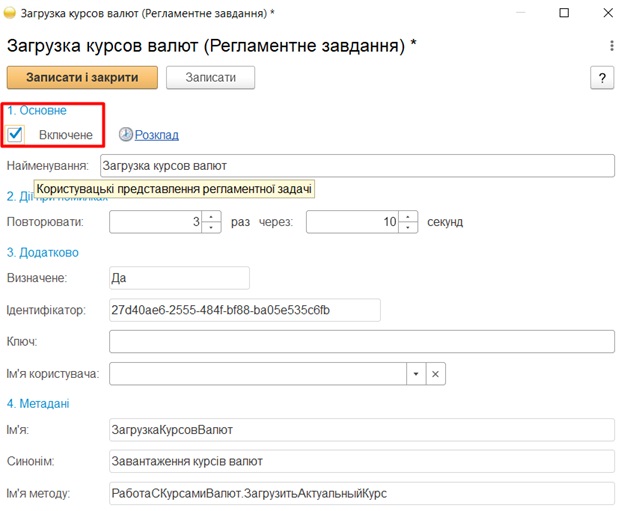Image resolution: width=624 pixels, height=511 pixels.
Task: Click the Ідентифікатор field value
Action: 245,310
